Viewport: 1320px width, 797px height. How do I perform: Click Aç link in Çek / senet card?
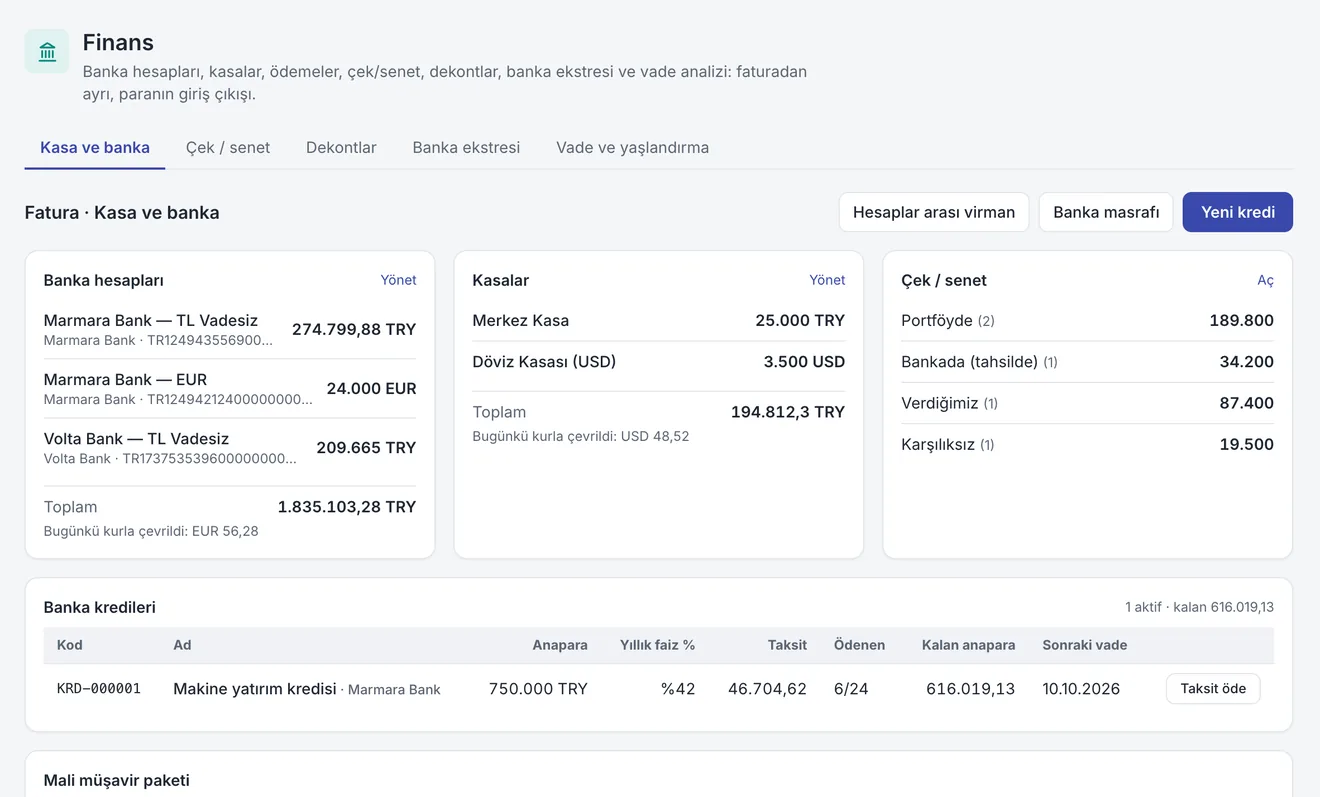[x=1265, y=280]
